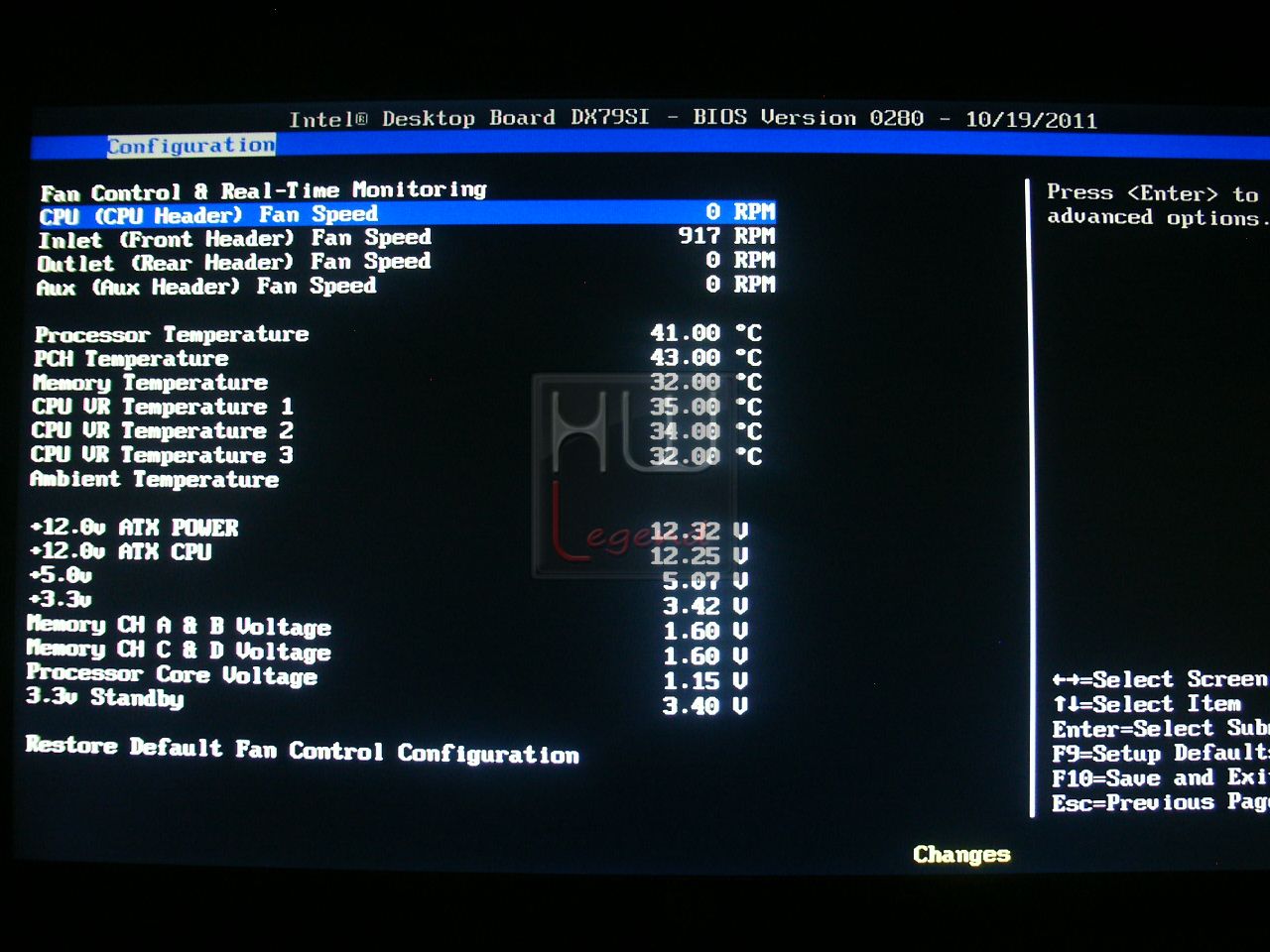Select the +5.0v voltage entry
1270x952 pixels.
click(61, 575)
